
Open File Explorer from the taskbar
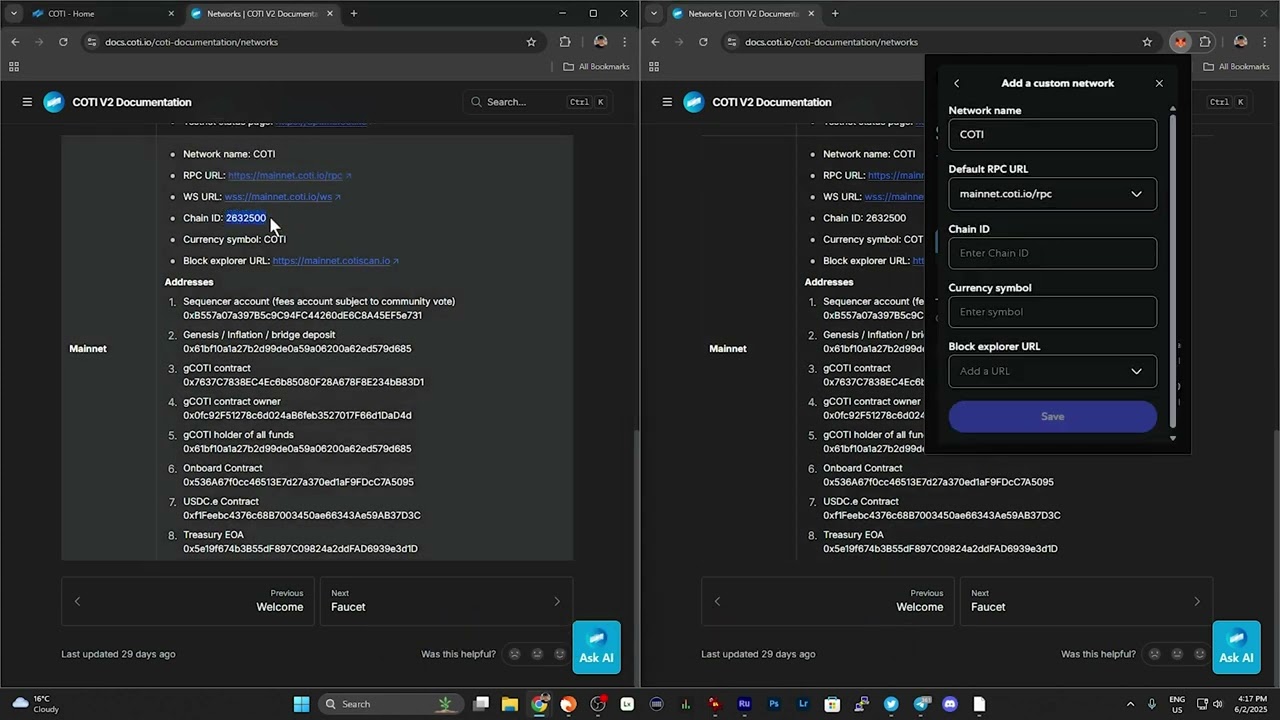tap(510, 704)
